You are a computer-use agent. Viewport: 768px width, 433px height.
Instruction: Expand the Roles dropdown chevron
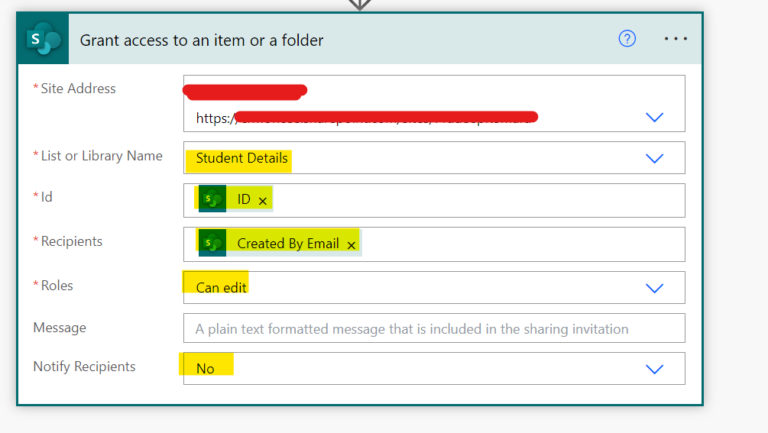click(654, 288)
